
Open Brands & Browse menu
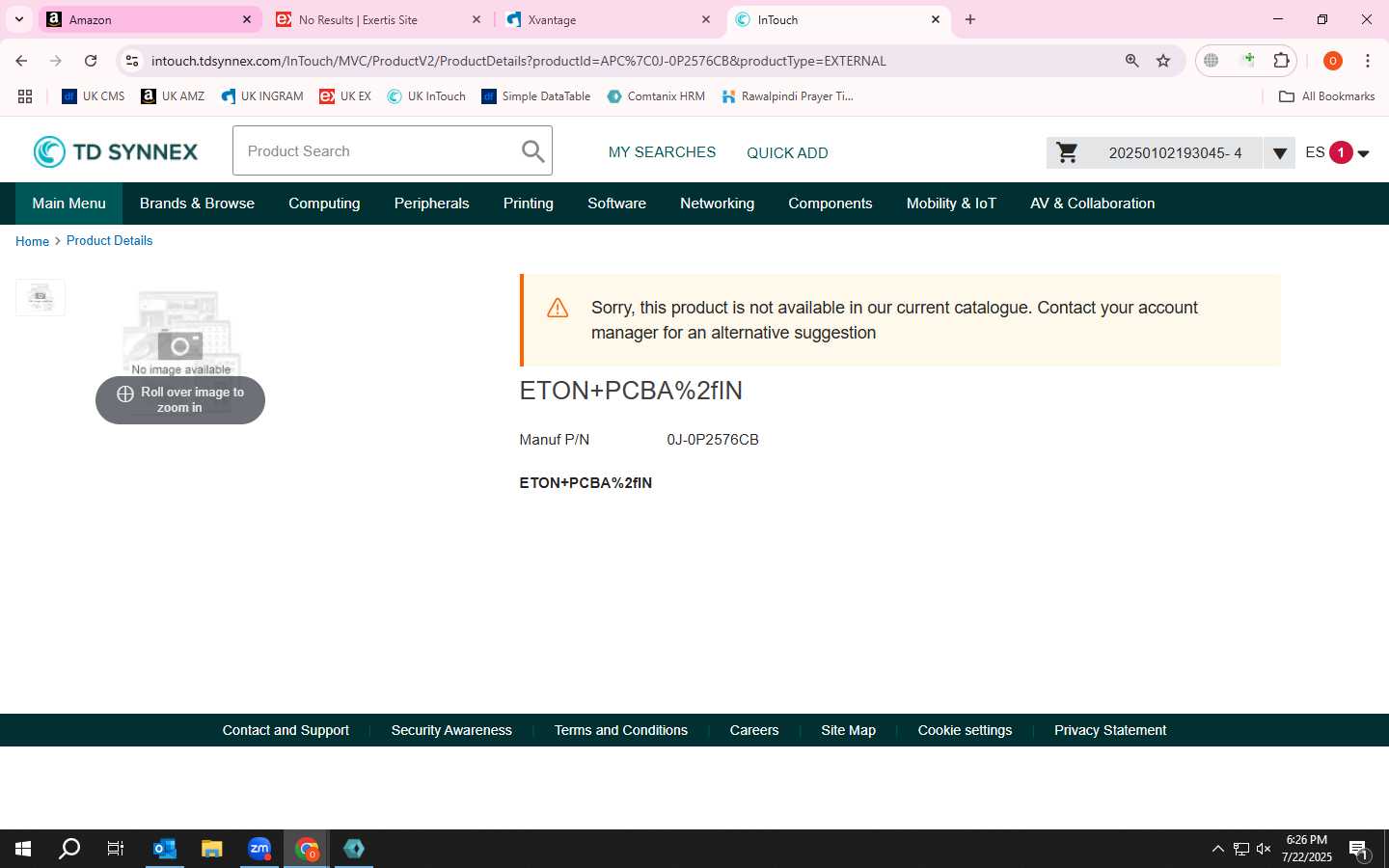click(x=197, y=203)
